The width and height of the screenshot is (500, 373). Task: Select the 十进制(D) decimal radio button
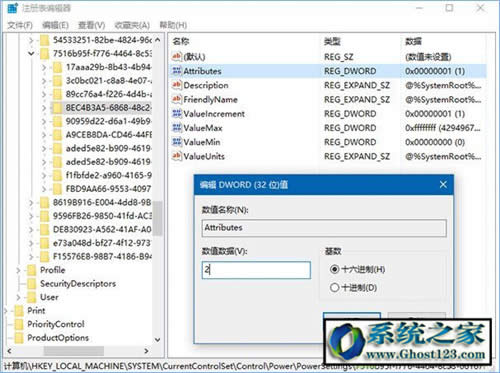(x=334, y=287)
